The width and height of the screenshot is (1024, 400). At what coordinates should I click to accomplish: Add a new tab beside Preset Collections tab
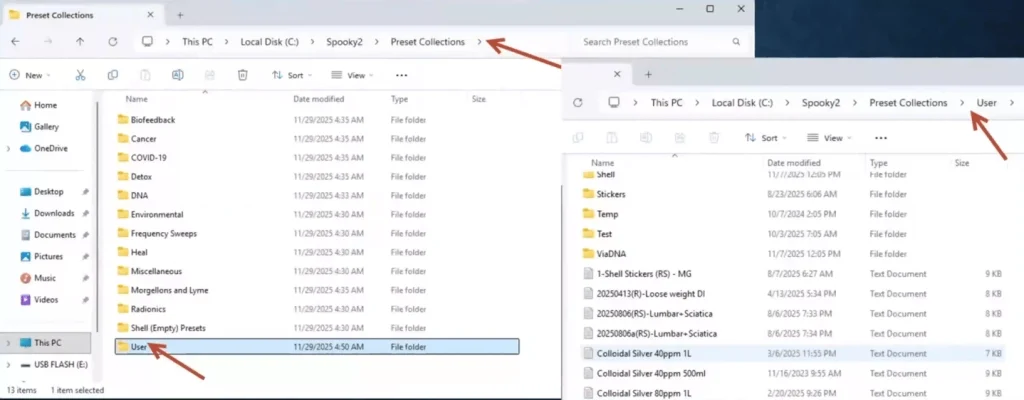180,15
